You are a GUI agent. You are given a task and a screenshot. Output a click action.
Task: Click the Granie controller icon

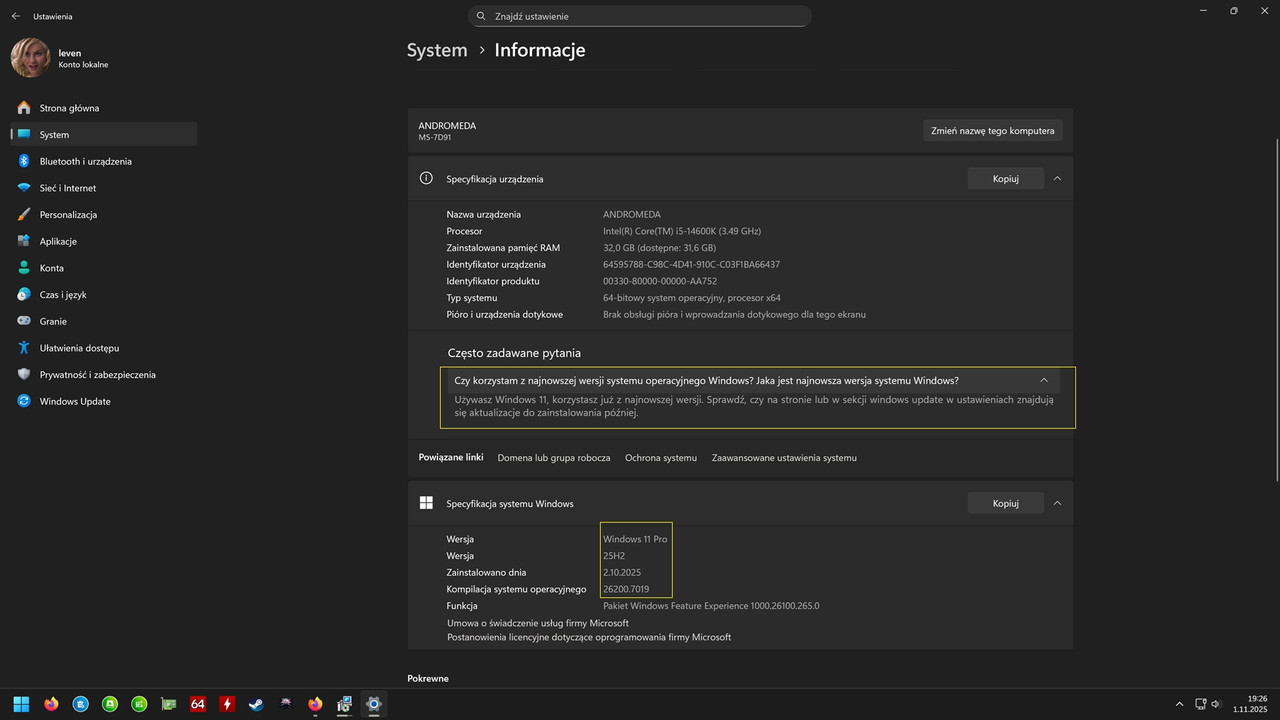pyautogui.click(x=24, y=321)
